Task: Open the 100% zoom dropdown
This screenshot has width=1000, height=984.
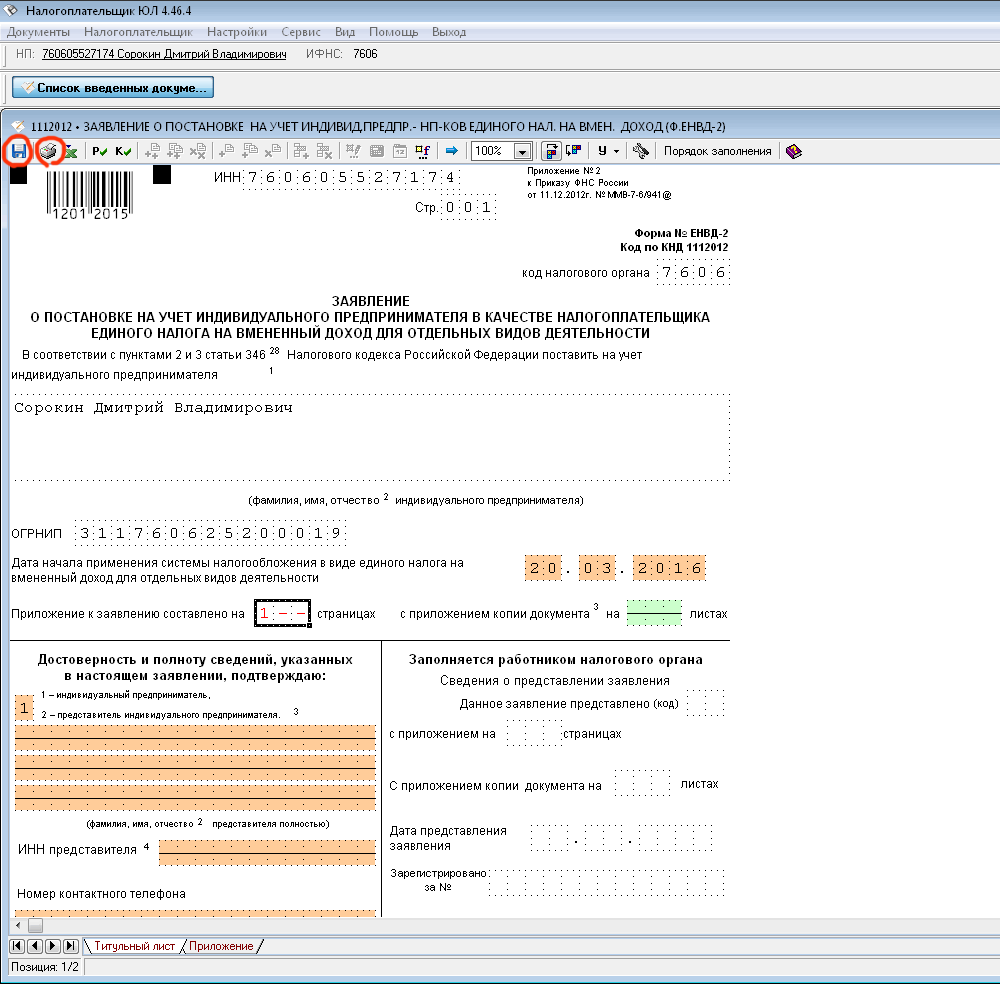Action: point(521,152)
